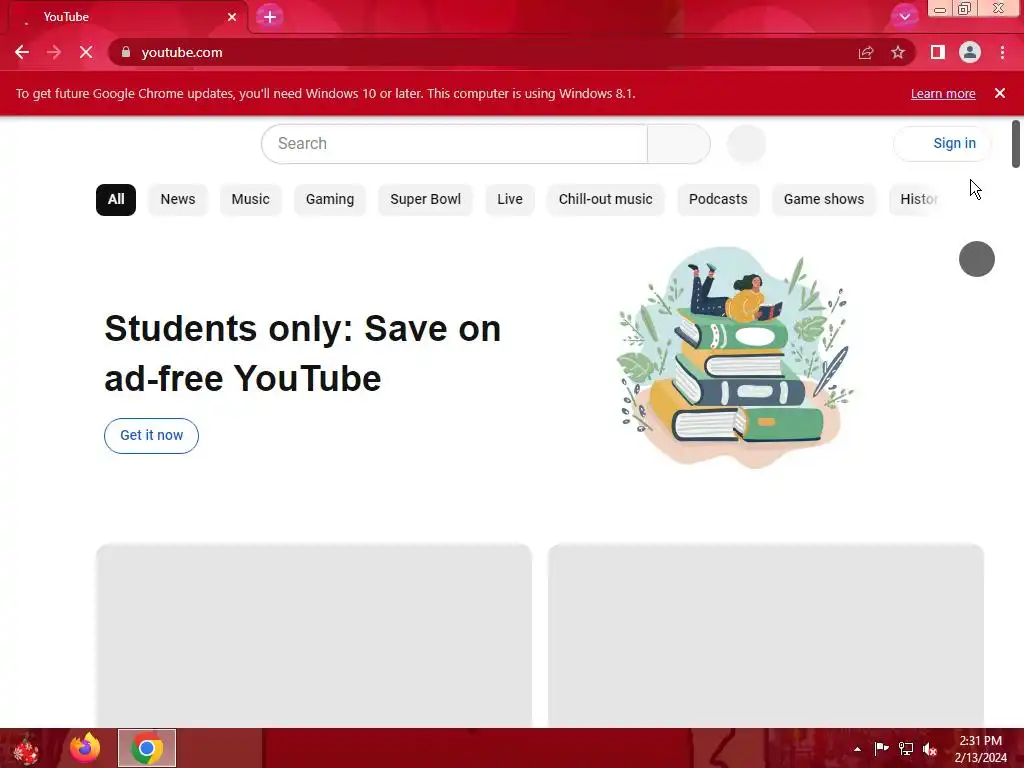Image resolution: width=1024 pixels, height=768 pixels.
Task: Click the Students only promo headline
Action: tap(302, 353)
